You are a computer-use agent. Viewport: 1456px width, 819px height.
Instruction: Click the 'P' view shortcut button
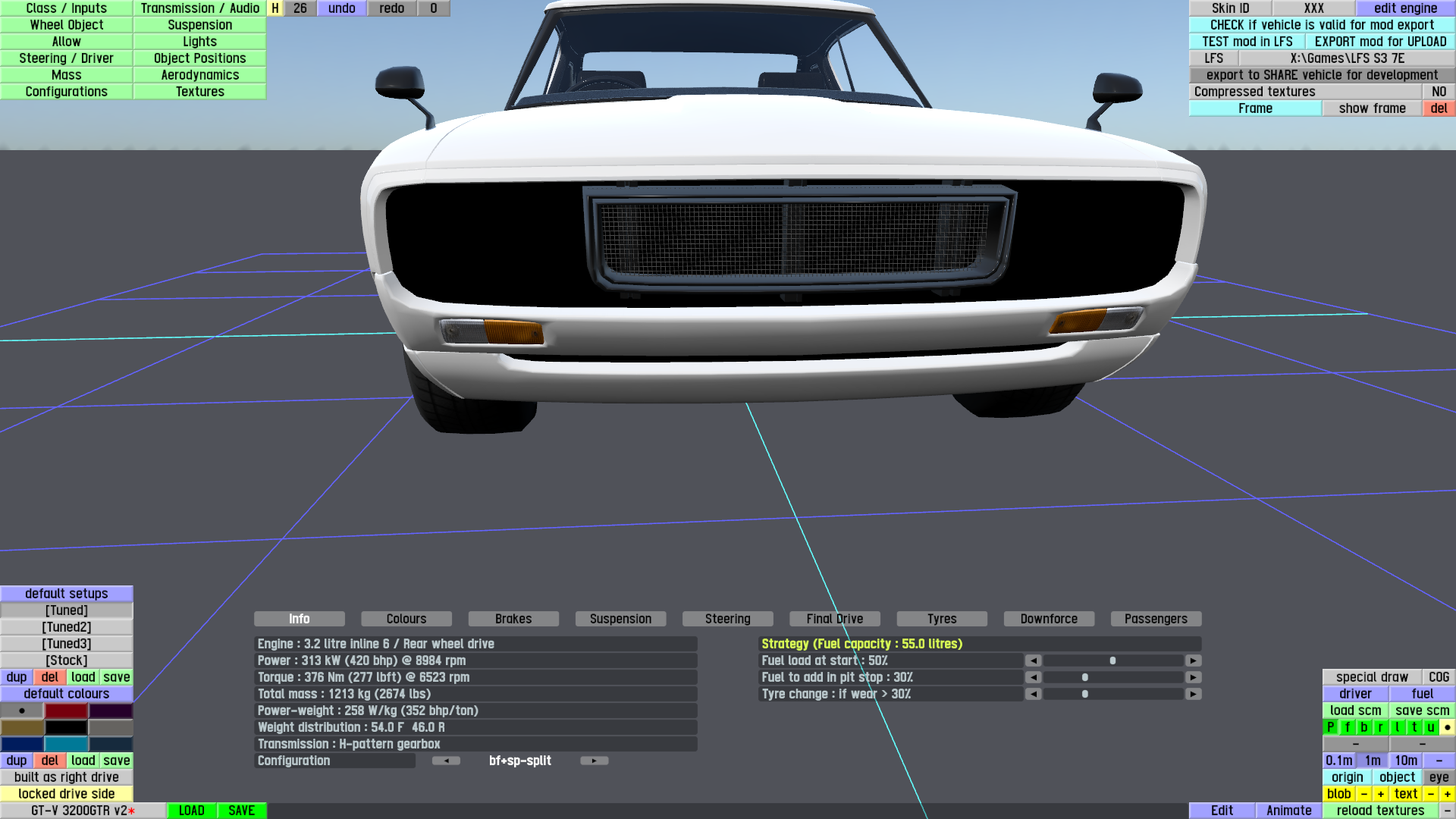pos(1330,727)
